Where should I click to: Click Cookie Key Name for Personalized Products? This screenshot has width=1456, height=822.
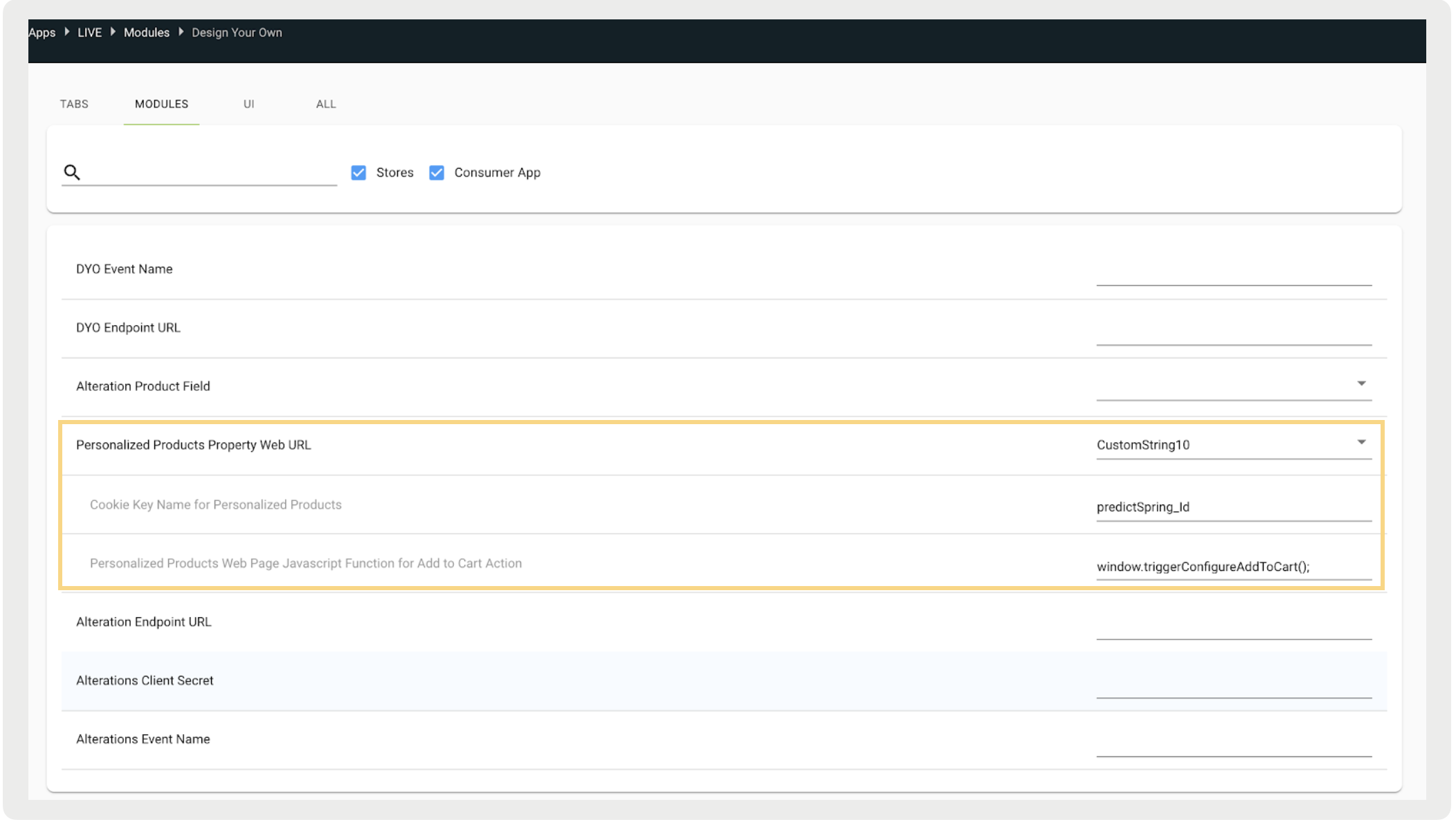click(216, 504)
